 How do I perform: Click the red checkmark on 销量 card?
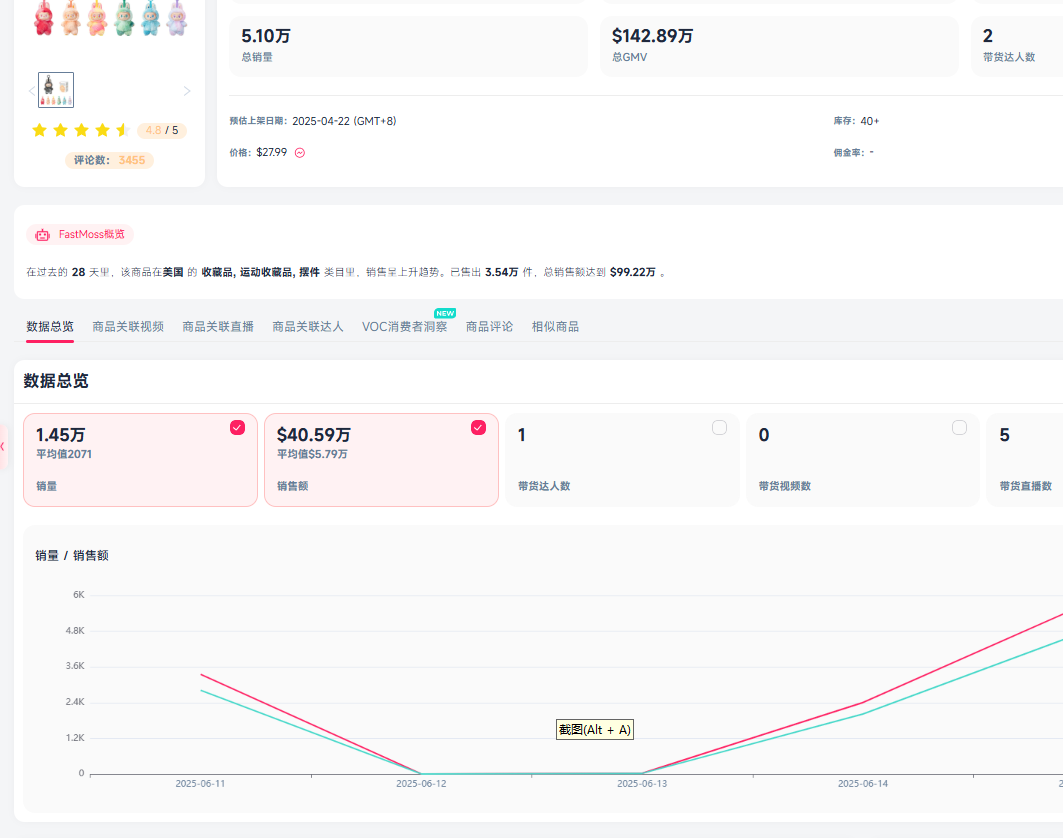click(x=237, y=427)
